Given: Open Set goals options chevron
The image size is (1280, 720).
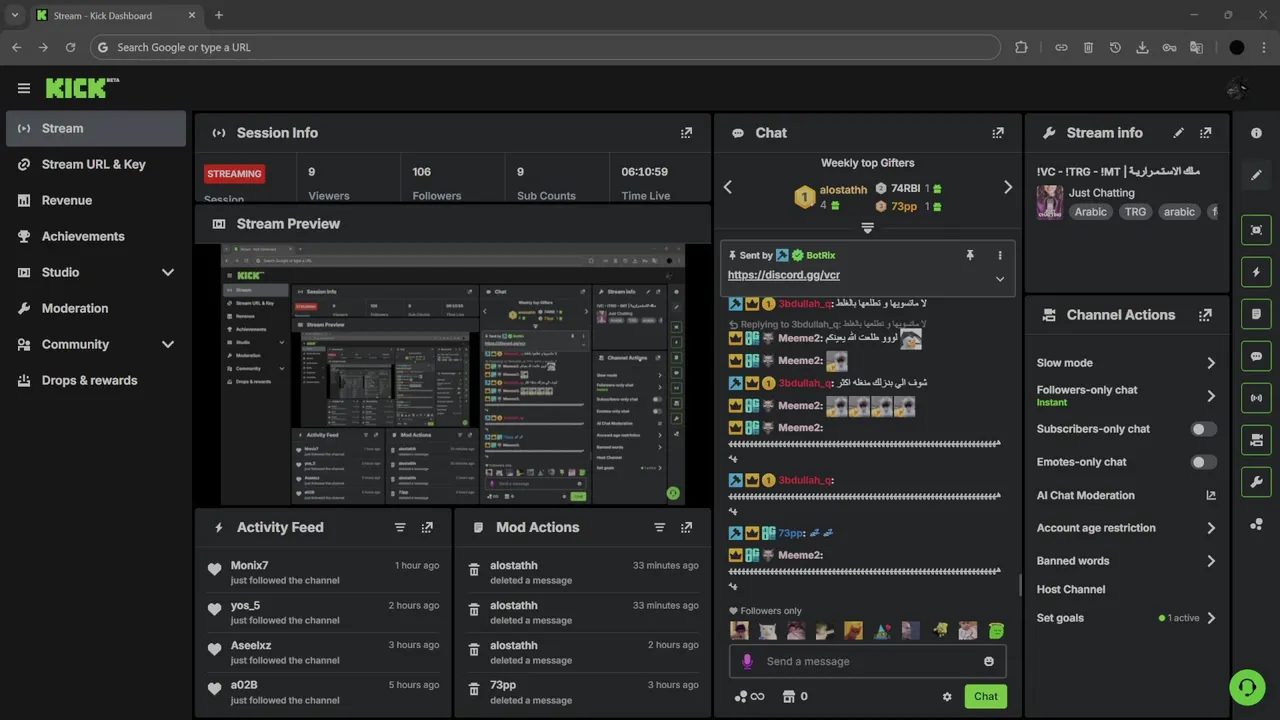Looking at the screenshot, I should coord(1211,618).
